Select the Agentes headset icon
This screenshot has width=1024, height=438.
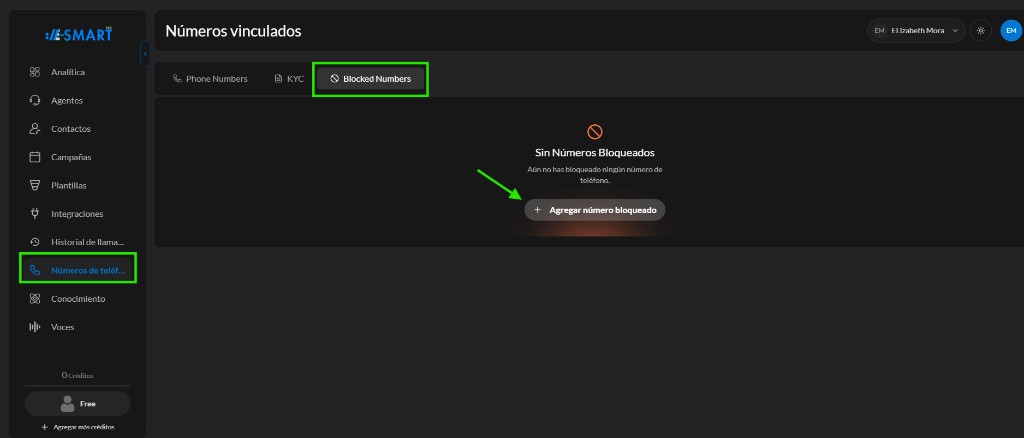[35, 101]
